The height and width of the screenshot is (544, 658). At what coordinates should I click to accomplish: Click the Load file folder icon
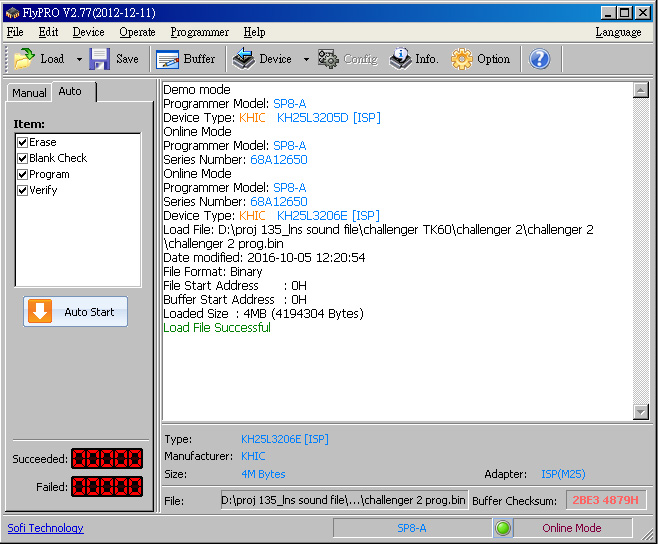[24, 59]
